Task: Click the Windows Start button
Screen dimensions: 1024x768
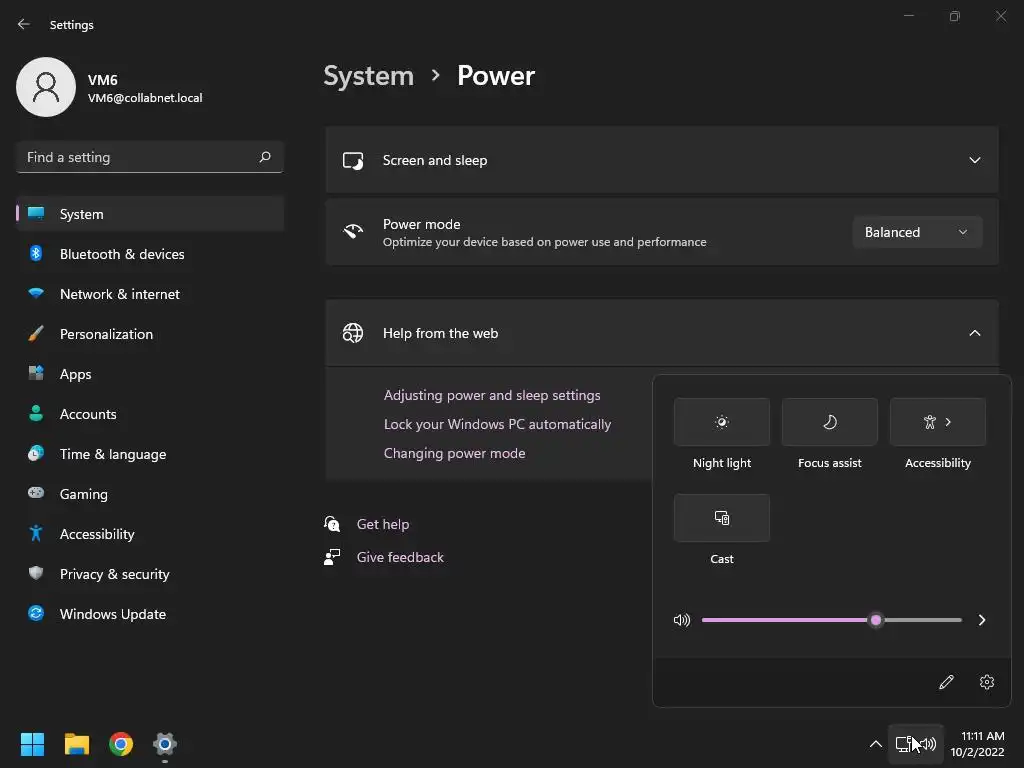Action: [32, 744]
